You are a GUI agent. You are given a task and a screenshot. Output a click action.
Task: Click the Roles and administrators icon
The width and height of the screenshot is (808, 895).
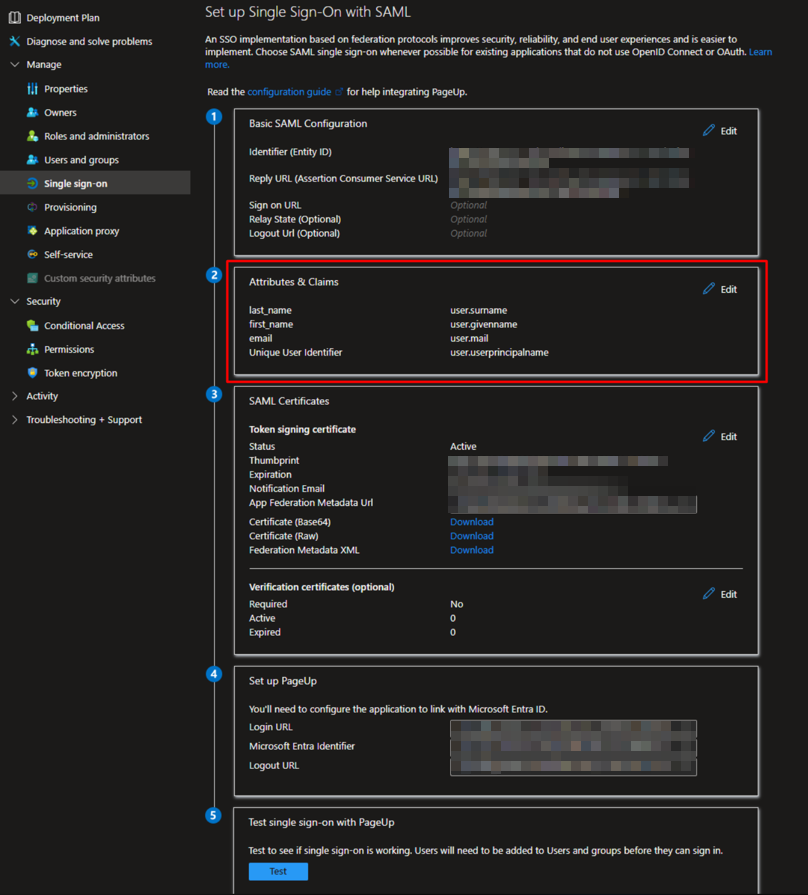tap(33, 136)
